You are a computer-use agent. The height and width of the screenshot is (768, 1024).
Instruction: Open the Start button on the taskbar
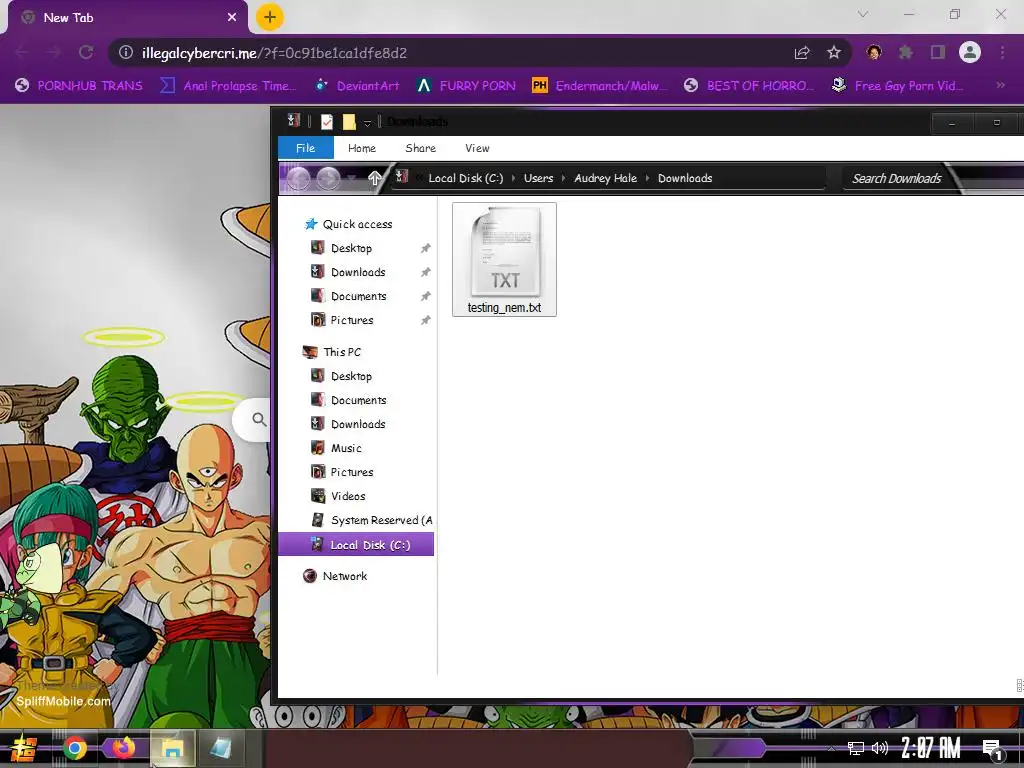coord(23,748)
